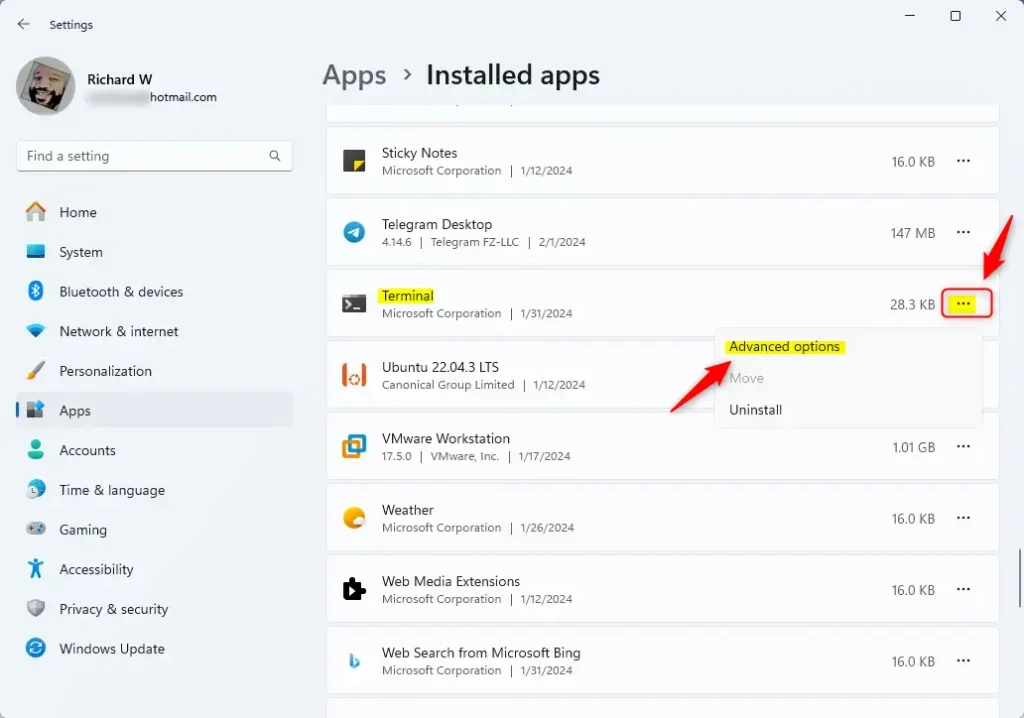
Task: Click the Personalization paintbrush icon
Action: pos(36,370)
